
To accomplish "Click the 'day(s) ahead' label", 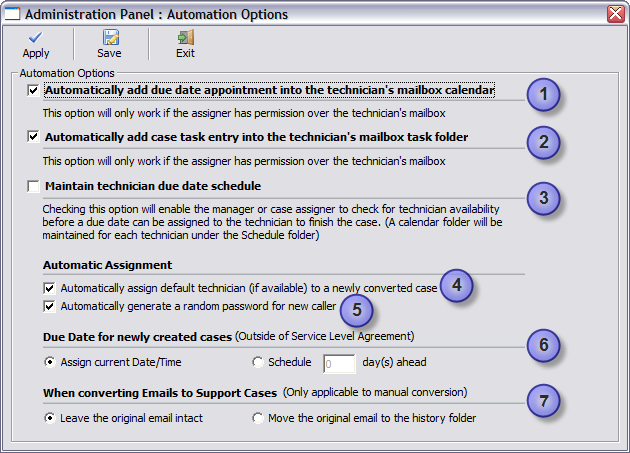I will 394,362.
